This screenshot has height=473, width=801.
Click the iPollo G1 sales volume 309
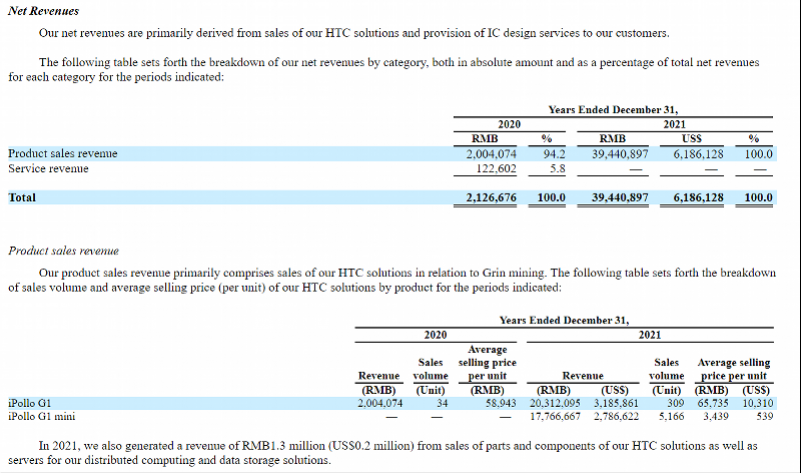coord(675,403)
